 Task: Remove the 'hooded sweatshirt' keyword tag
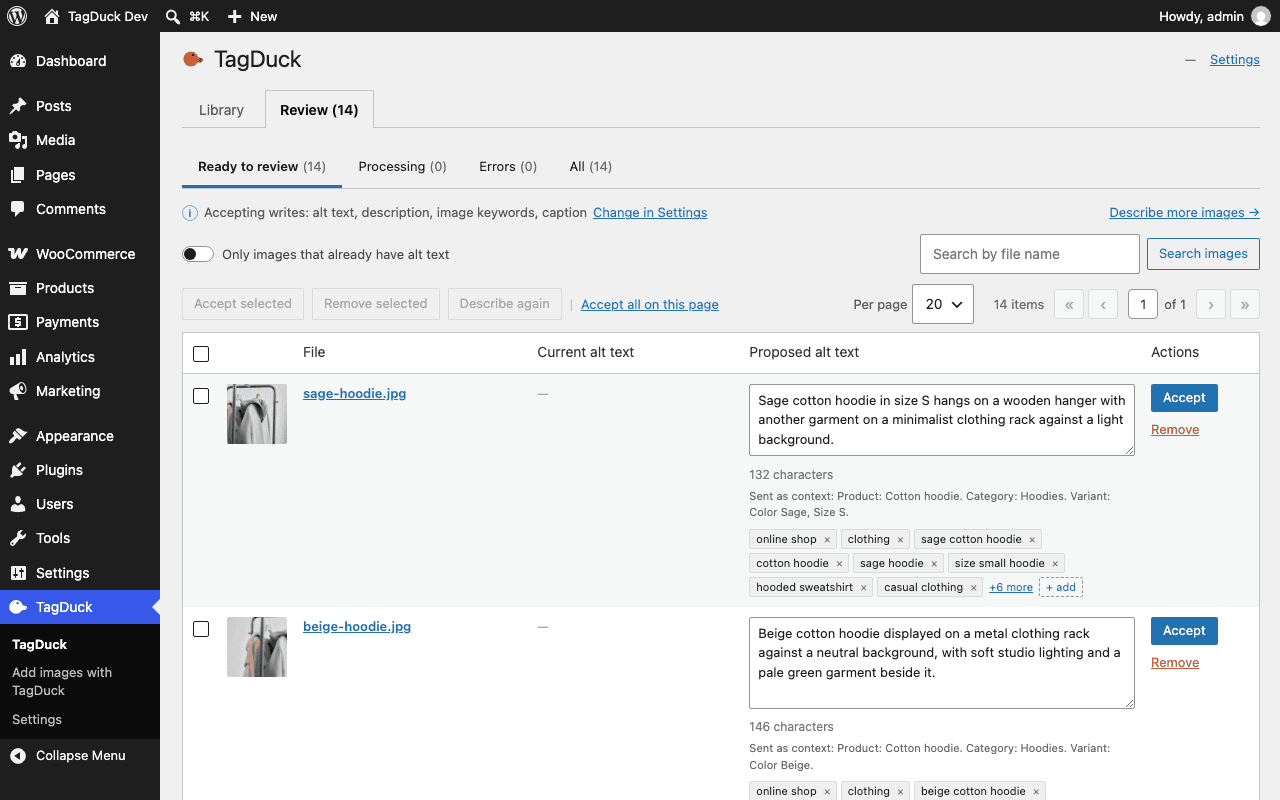pos(863,588)
